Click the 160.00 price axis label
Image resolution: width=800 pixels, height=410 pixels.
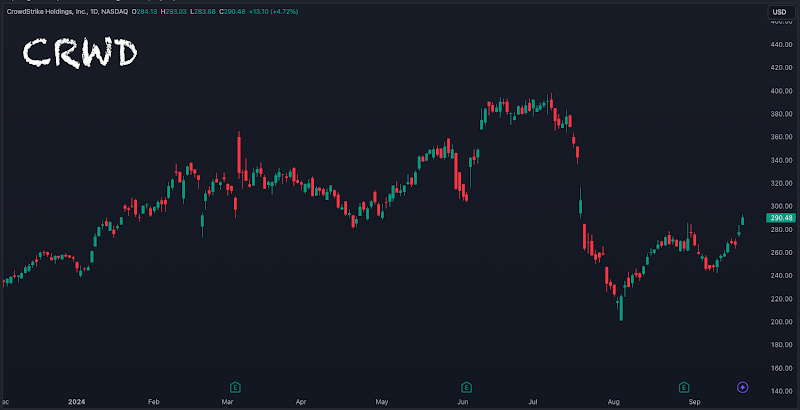(x=782, y=368)
